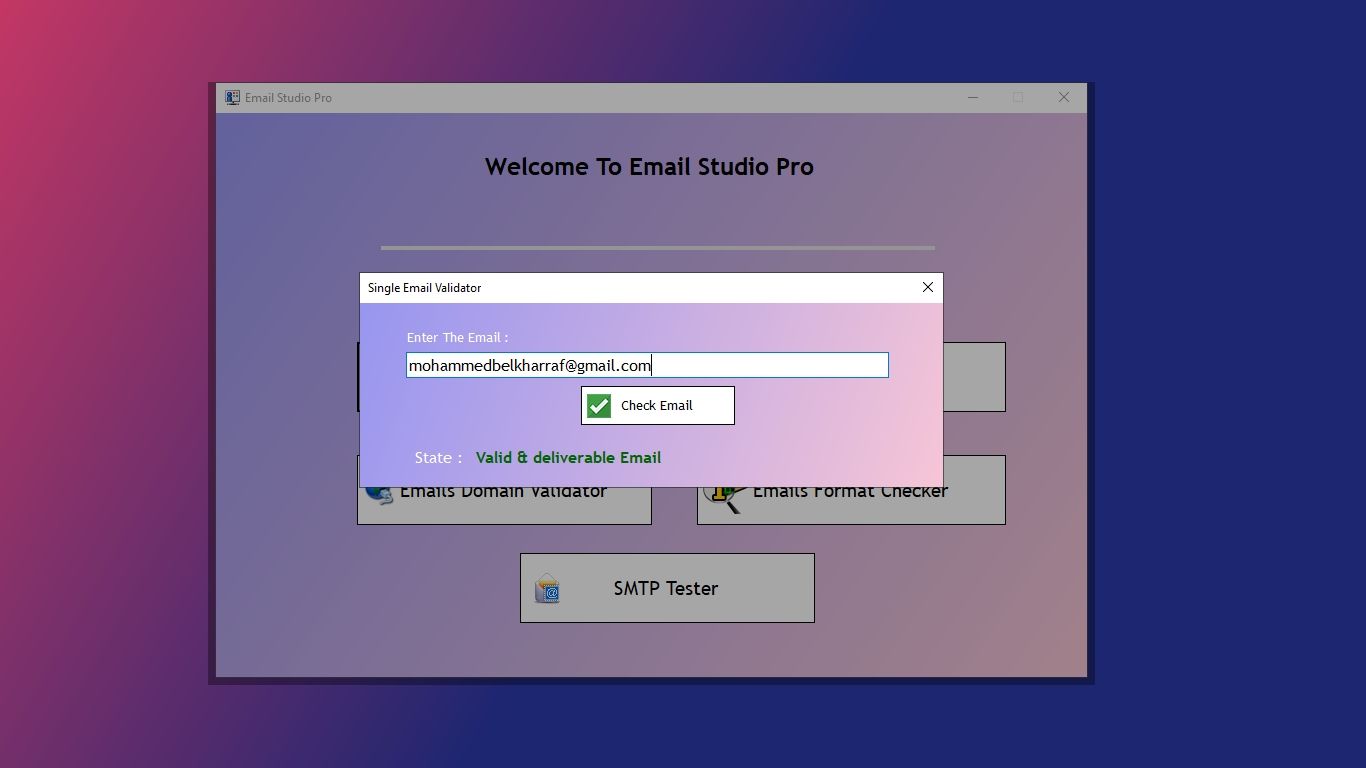Click the "Valid & deliverable Email" status text
The width and height of the screenshot is (1366, 768).
[x=568, y=457]
